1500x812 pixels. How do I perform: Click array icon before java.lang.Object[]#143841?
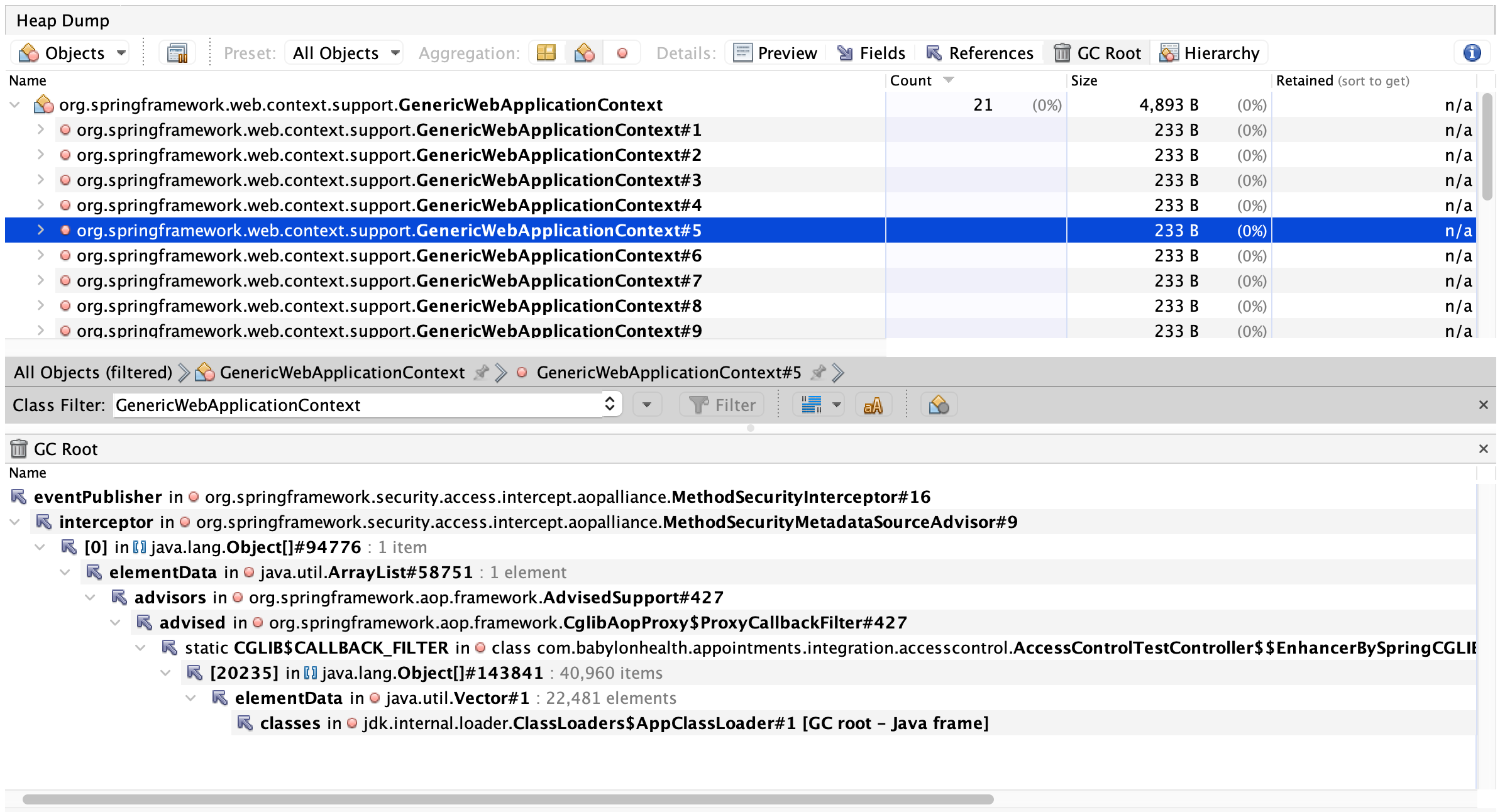click(310, 673)
